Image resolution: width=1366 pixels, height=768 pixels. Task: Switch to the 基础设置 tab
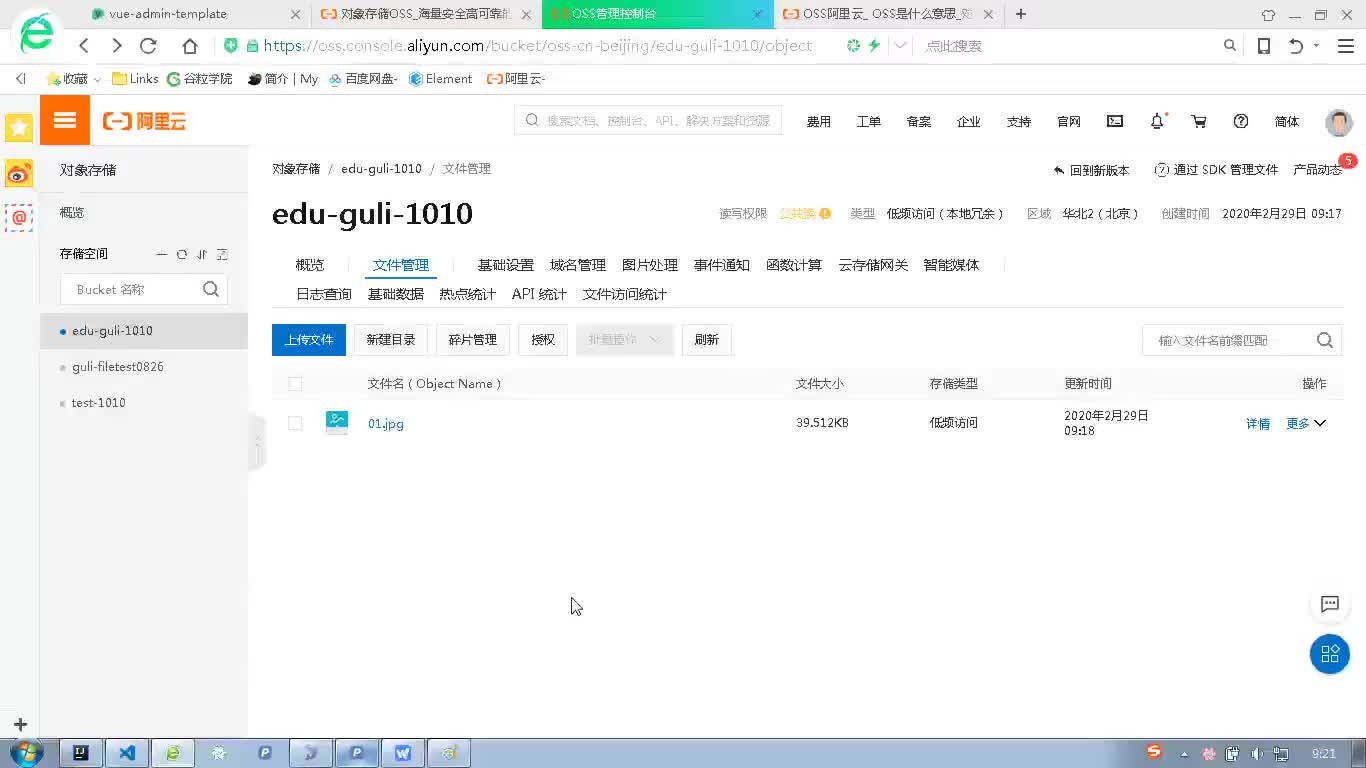pos(506,265)
